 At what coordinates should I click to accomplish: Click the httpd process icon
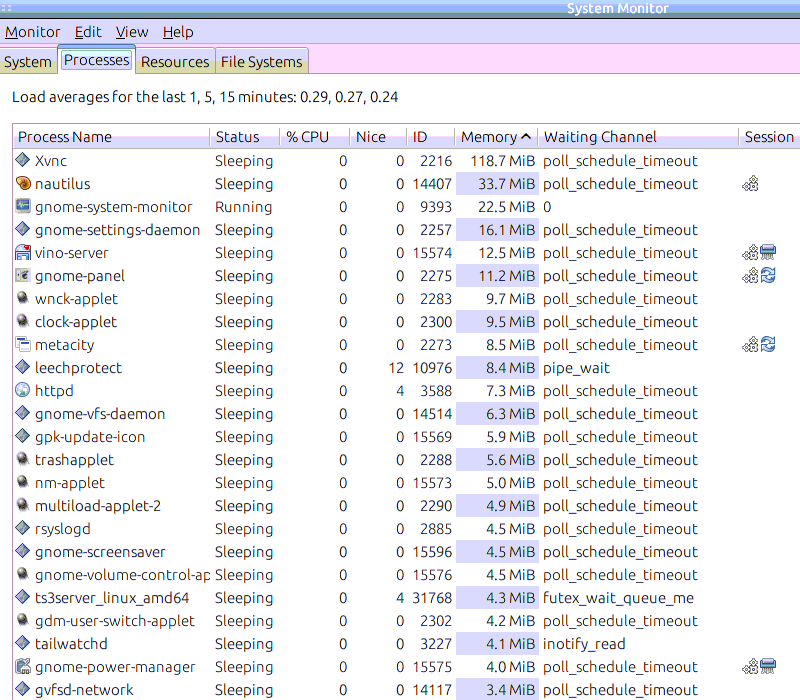[x=24, y=391]
